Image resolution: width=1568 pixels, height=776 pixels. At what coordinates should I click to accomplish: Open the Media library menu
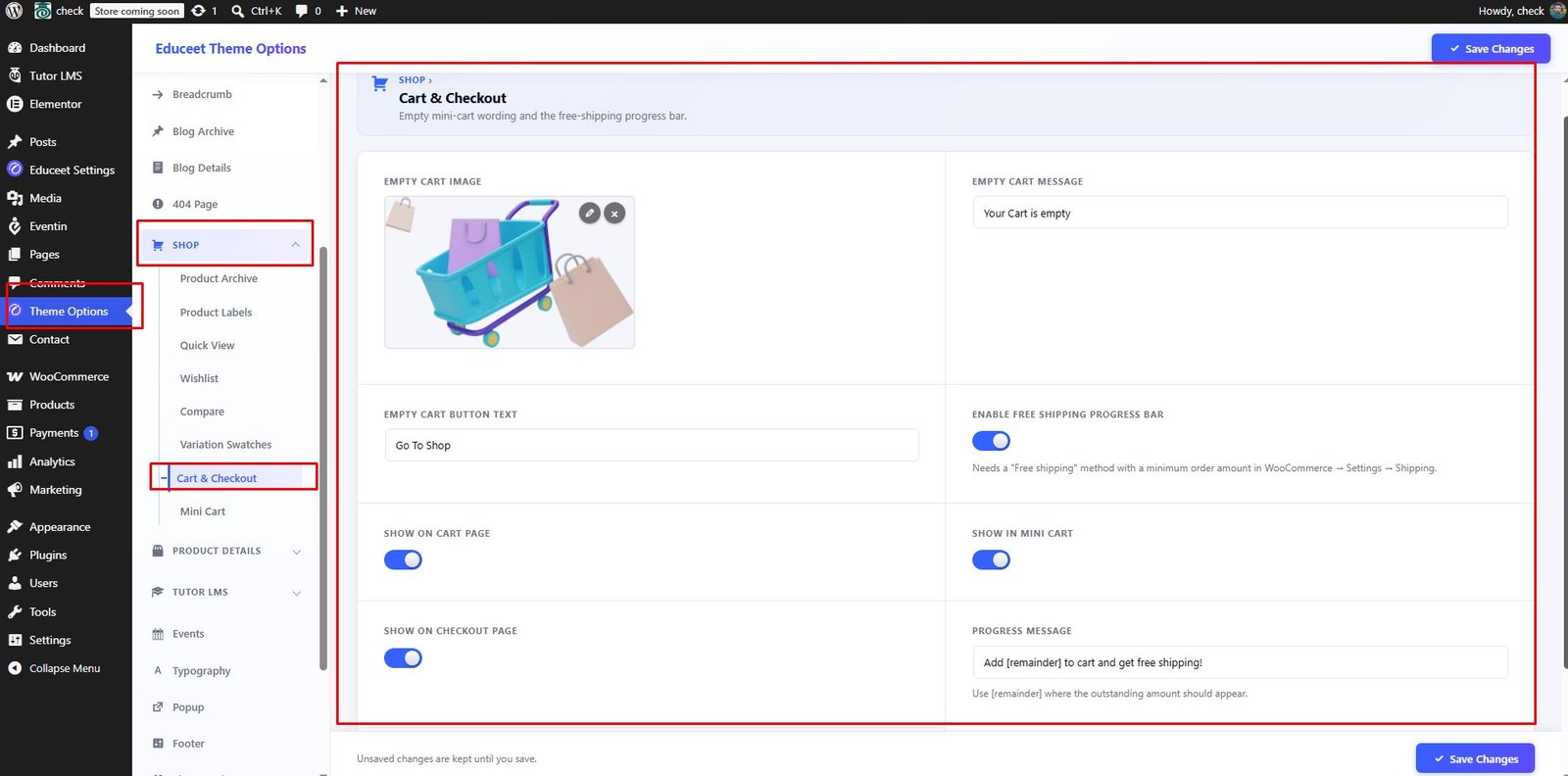[x=45, y=198]
